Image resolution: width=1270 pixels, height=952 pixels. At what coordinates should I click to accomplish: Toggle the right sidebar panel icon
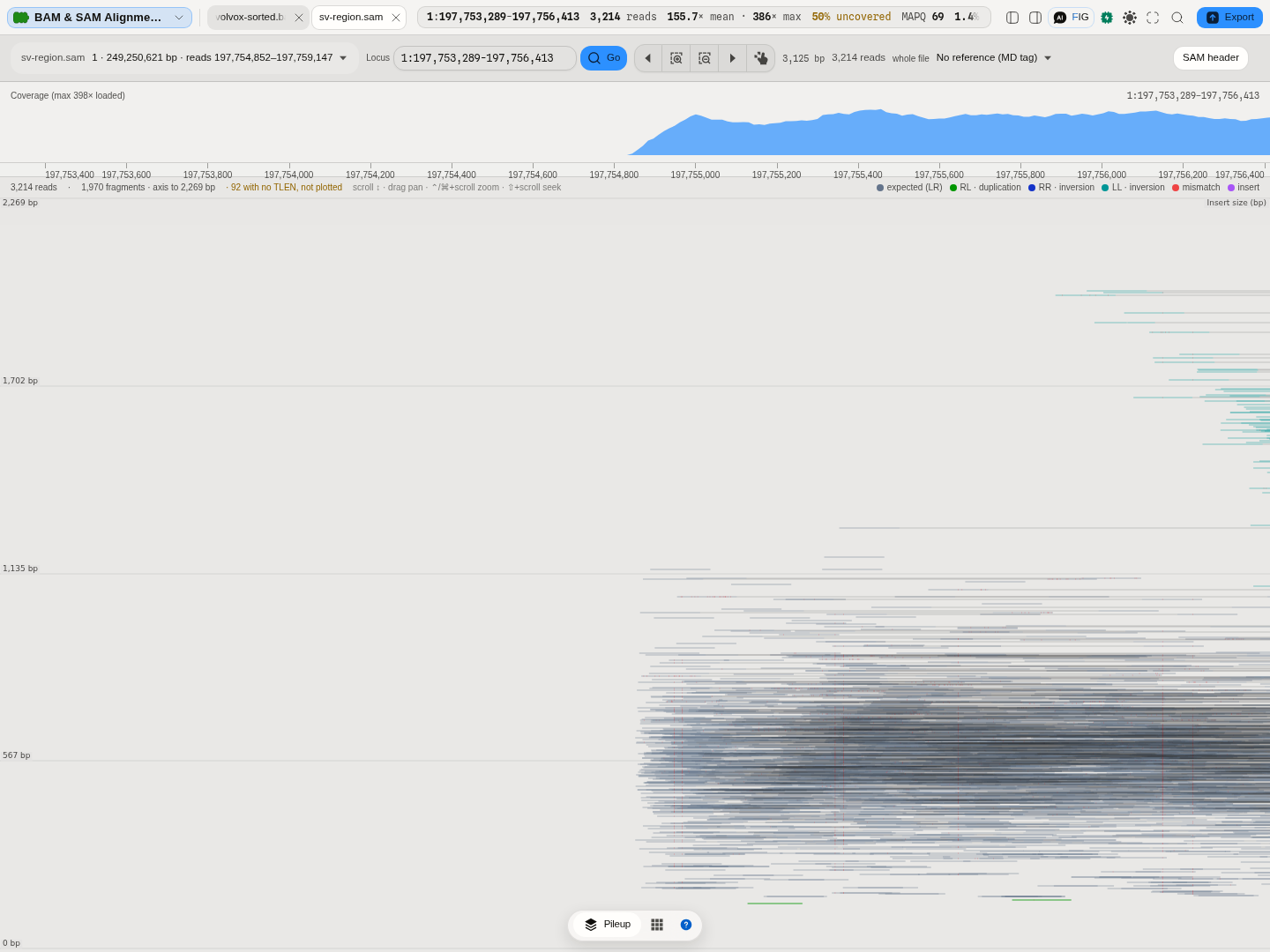pyautogui.click(x=1035, y=18)
